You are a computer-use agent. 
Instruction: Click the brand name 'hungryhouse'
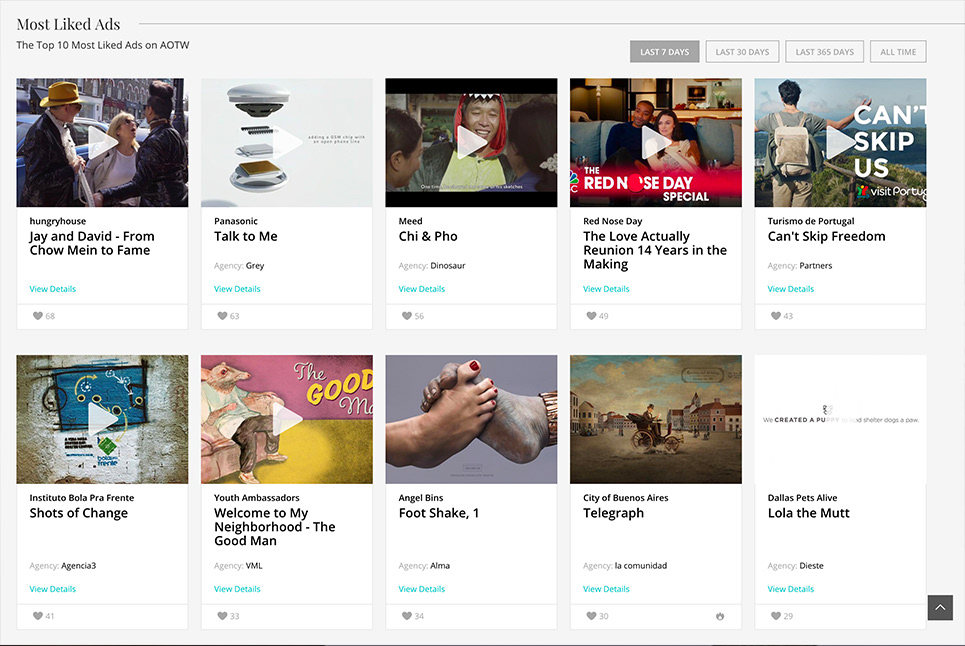[x=58, y=221]
